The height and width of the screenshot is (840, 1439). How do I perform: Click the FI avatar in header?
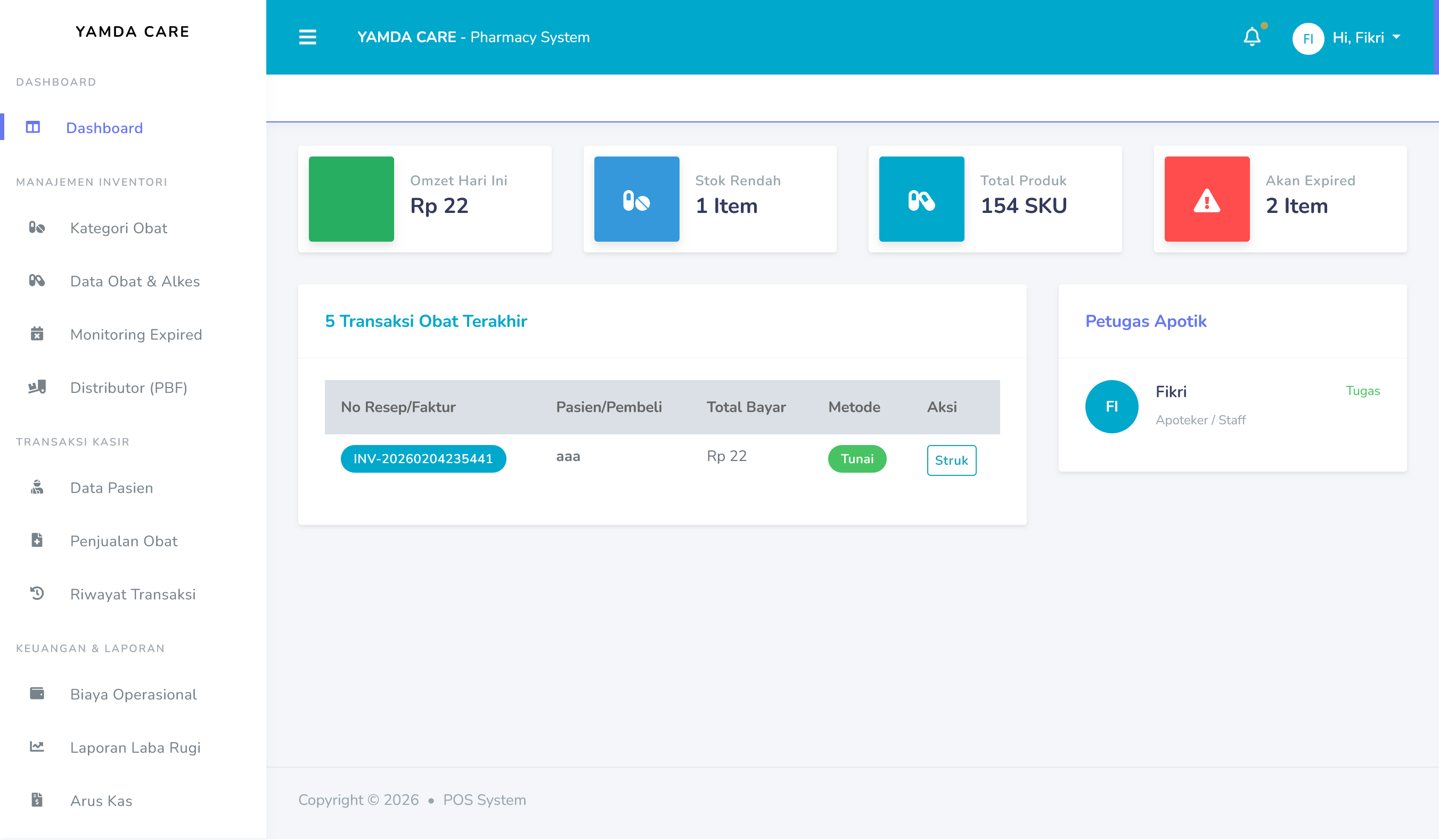1307,38
